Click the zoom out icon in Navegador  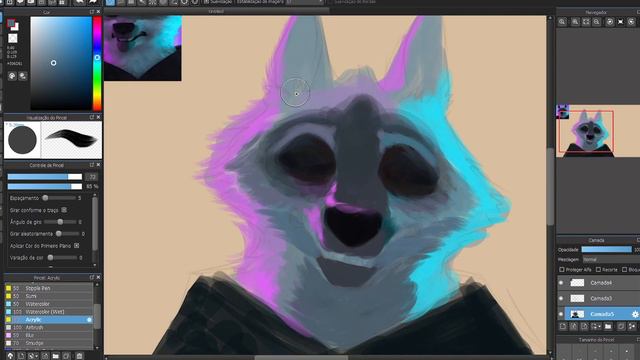[596, 22]
